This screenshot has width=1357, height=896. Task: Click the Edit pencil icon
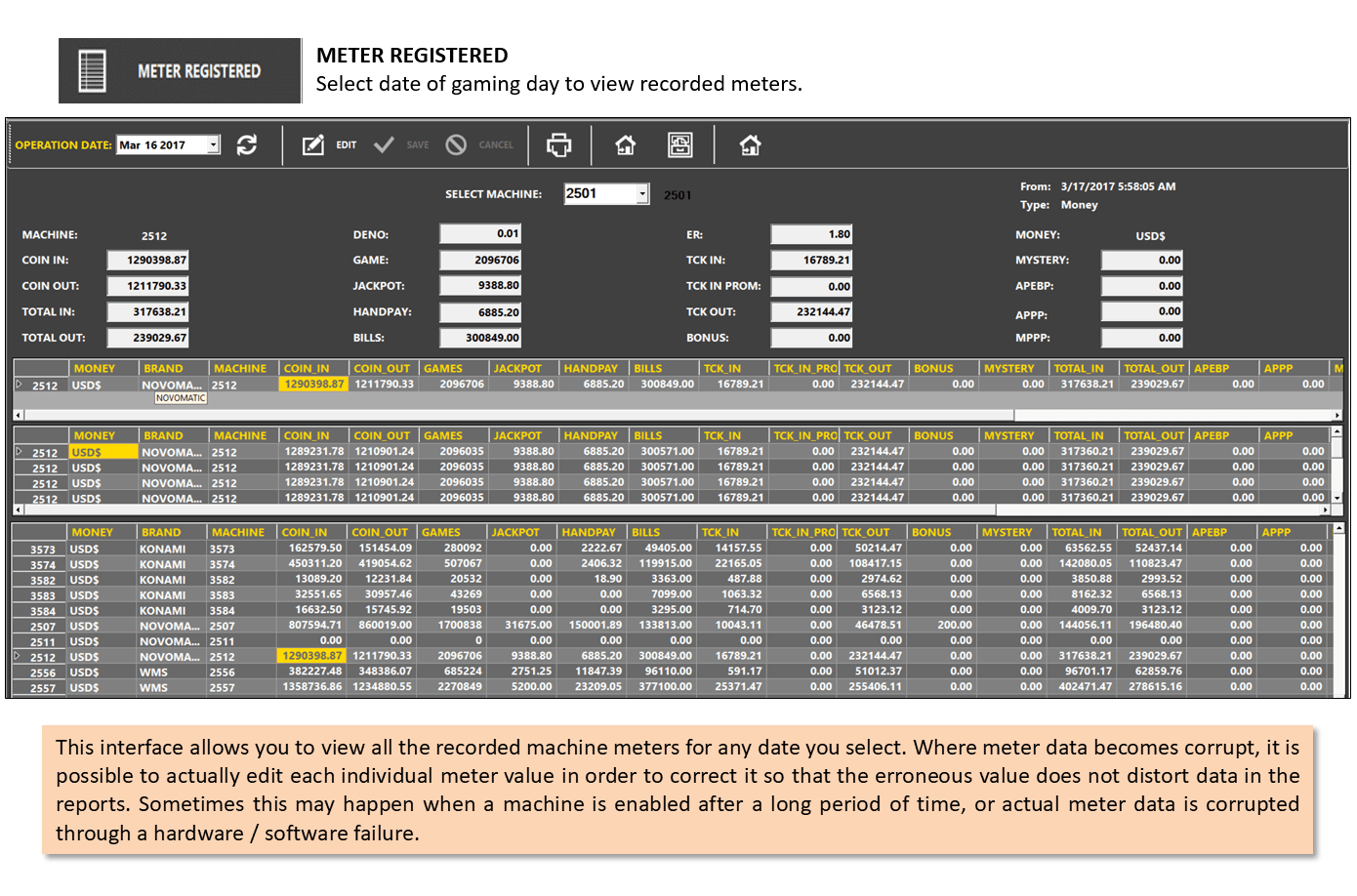312,145
